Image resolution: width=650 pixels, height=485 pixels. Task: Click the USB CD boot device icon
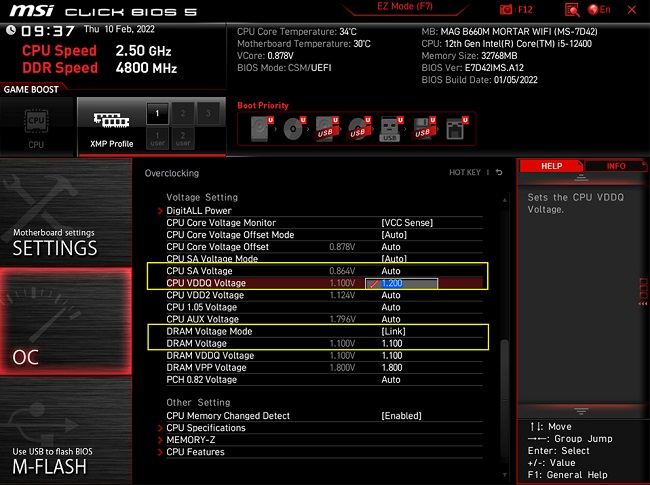[x=358, y=129]
